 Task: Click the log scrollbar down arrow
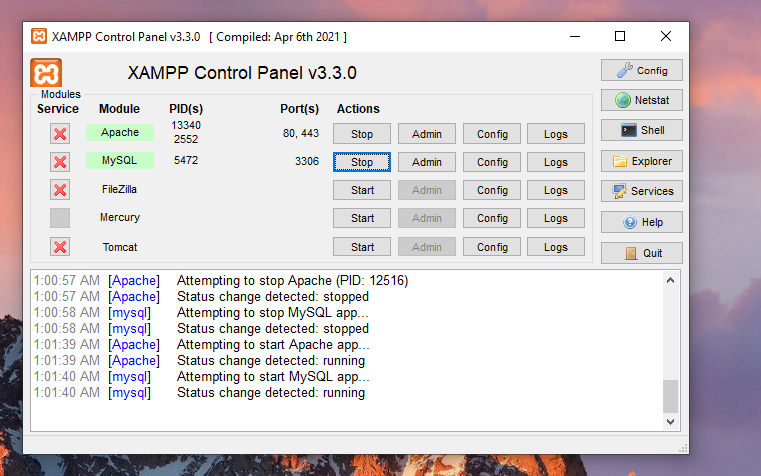[670, 422]
